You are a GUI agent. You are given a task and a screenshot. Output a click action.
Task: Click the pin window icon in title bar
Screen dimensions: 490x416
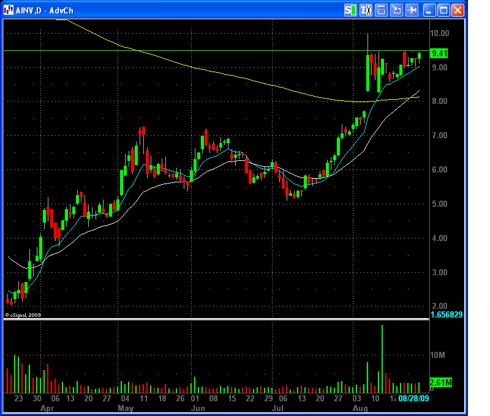pos(412,10)
